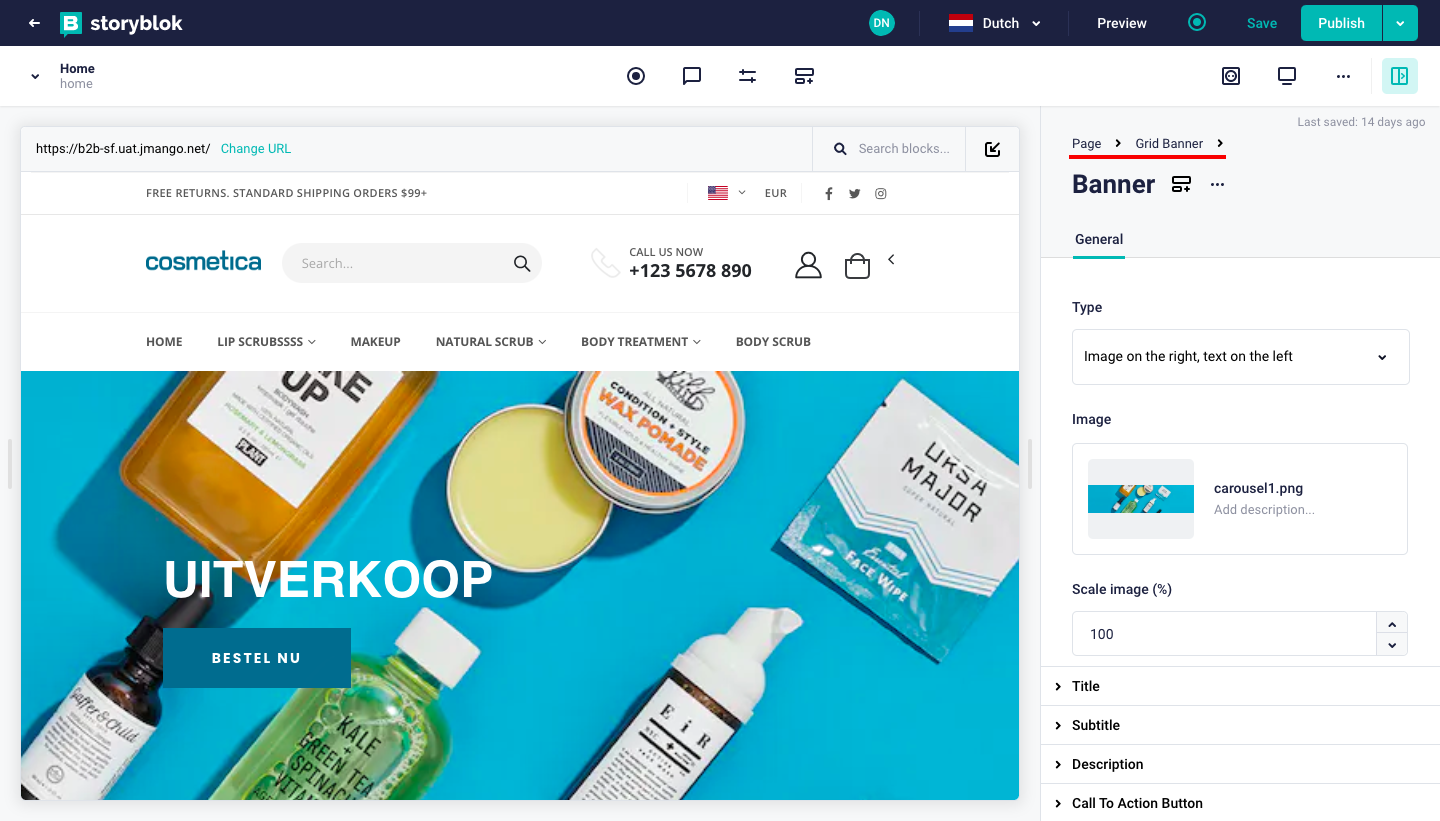Increase the Scale image value with up arrow
1440x821 pixels.
(x=1392, y=623)
